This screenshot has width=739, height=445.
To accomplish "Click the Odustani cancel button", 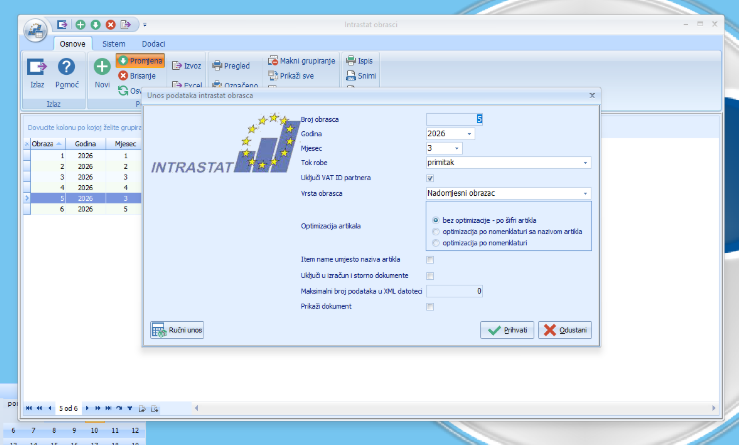I will pos(565,330).
